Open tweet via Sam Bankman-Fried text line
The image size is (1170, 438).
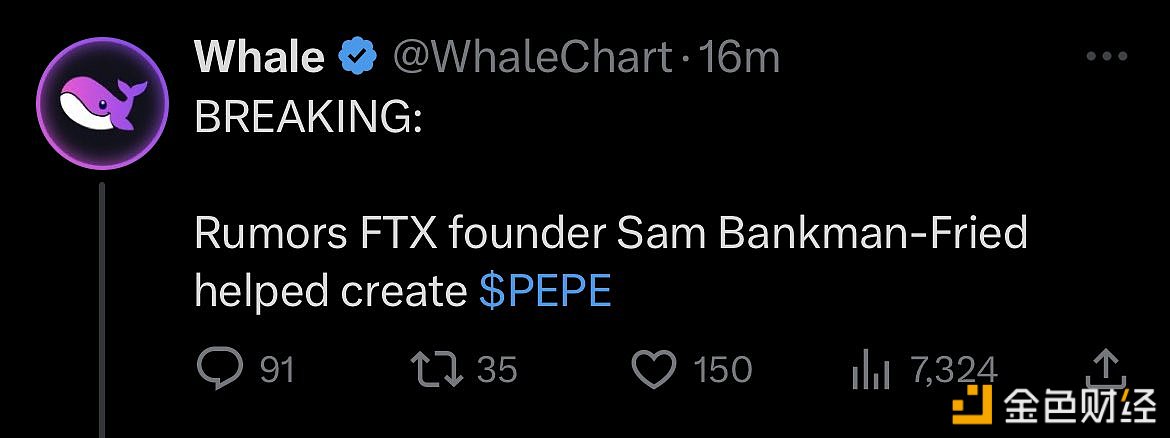pyautogui.click(x=610, y=234)
